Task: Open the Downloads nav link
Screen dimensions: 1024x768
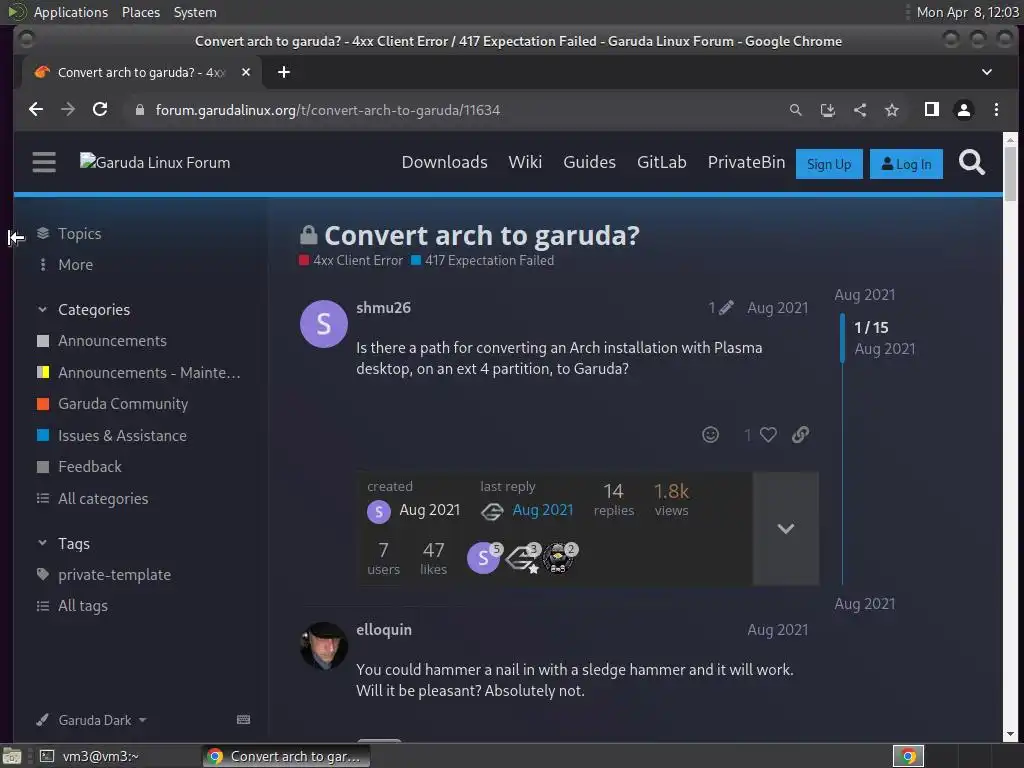Action: pos(444,162)
